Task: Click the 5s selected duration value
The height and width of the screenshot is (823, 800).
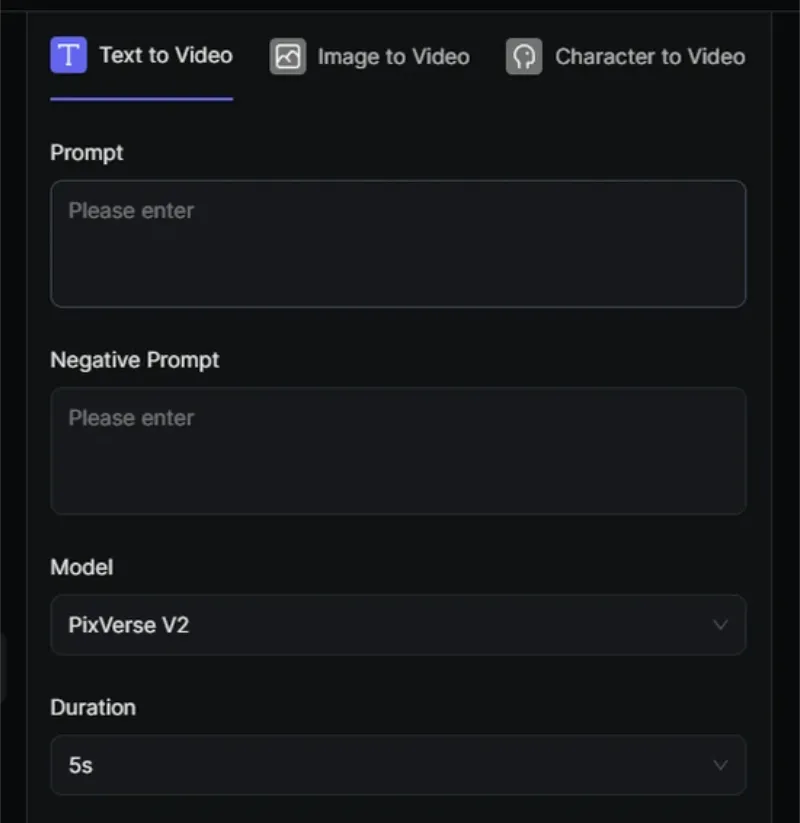Action: pos(80,765)
